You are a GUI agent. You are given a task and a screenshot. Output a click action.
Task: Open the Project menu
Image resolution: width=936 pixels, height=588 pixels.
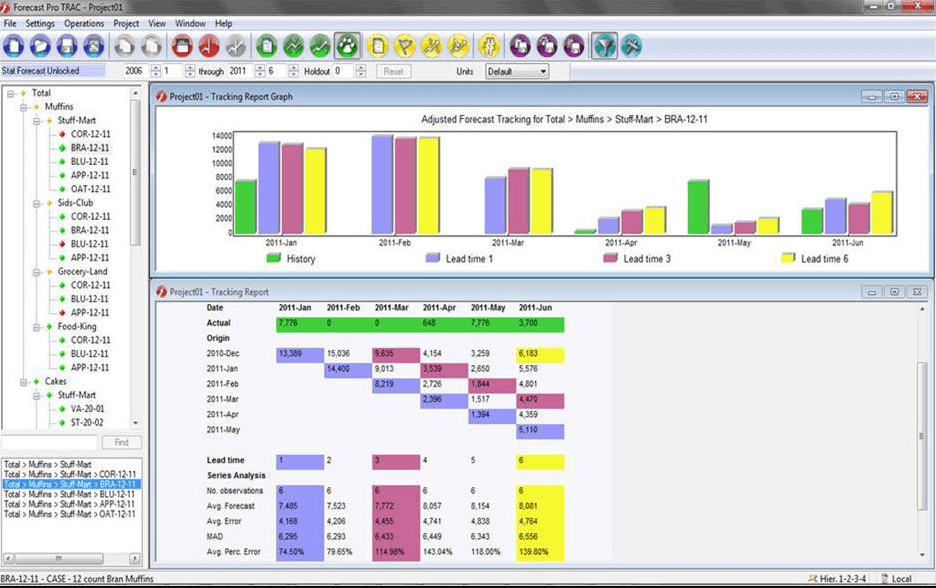[126, 23]
